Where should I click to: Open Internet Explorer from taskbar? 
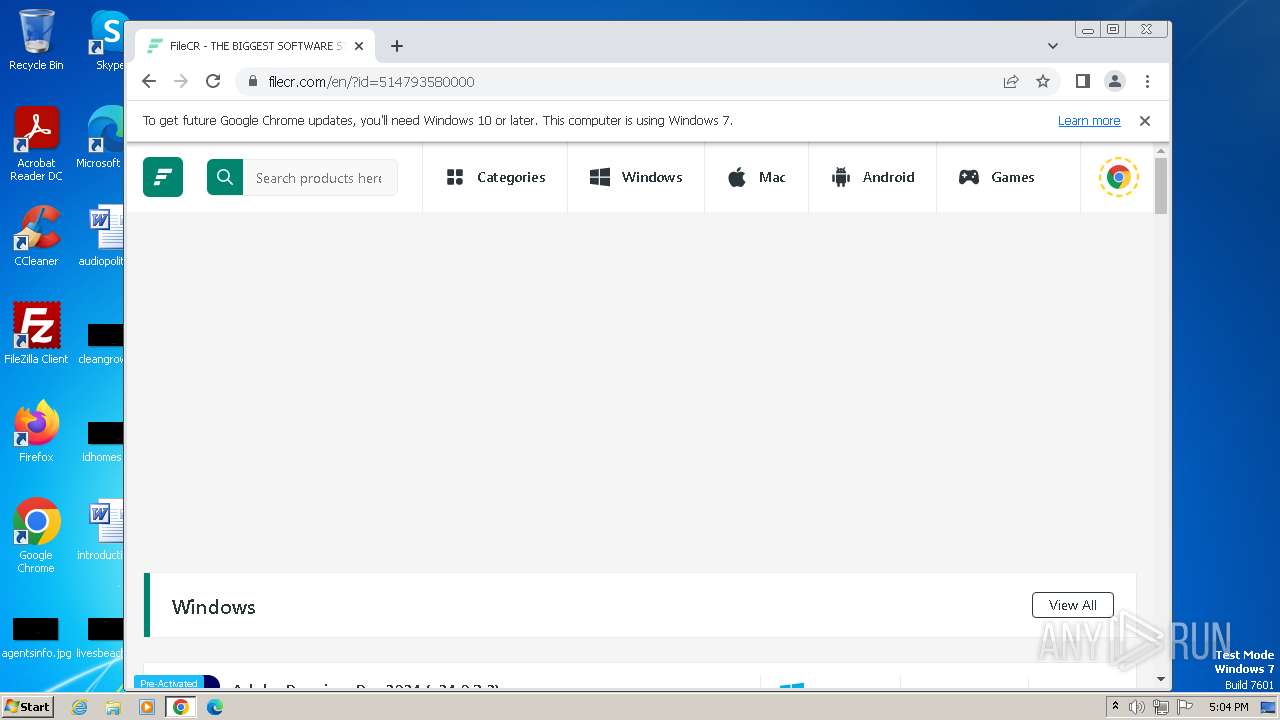[x=79, y=707]
